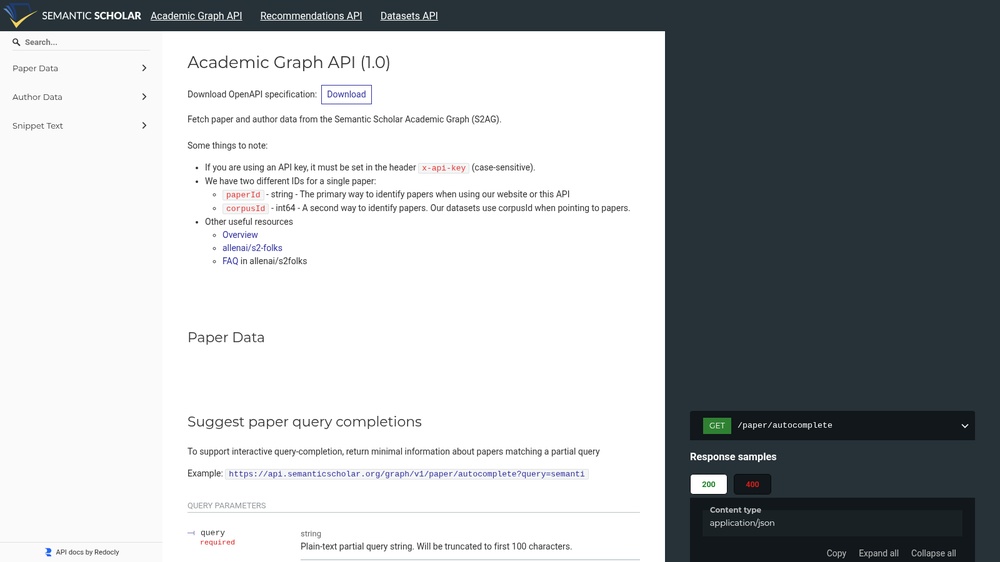Open Datasets API tab
The image size is (1000, 562).
click(x=409, y=16)
